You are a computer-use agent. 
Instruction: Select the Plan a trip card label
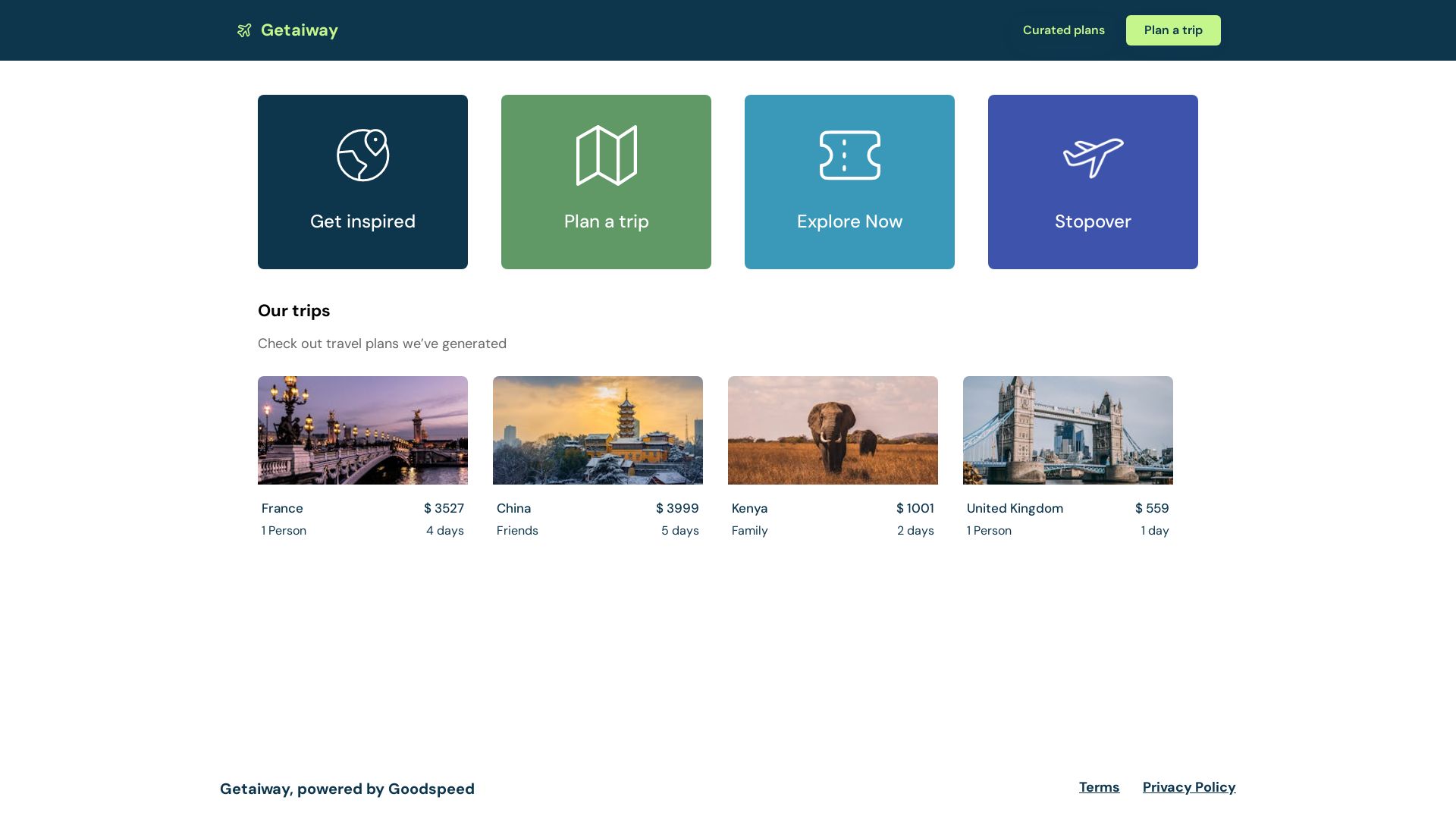tap(606, 221)
